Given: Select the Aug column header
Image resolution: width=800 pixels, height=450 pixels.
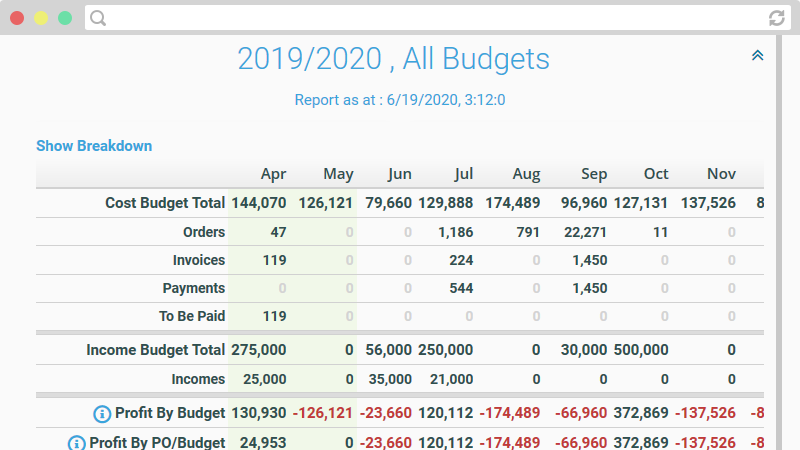Looking at the screenshot, I should (527, 174).
